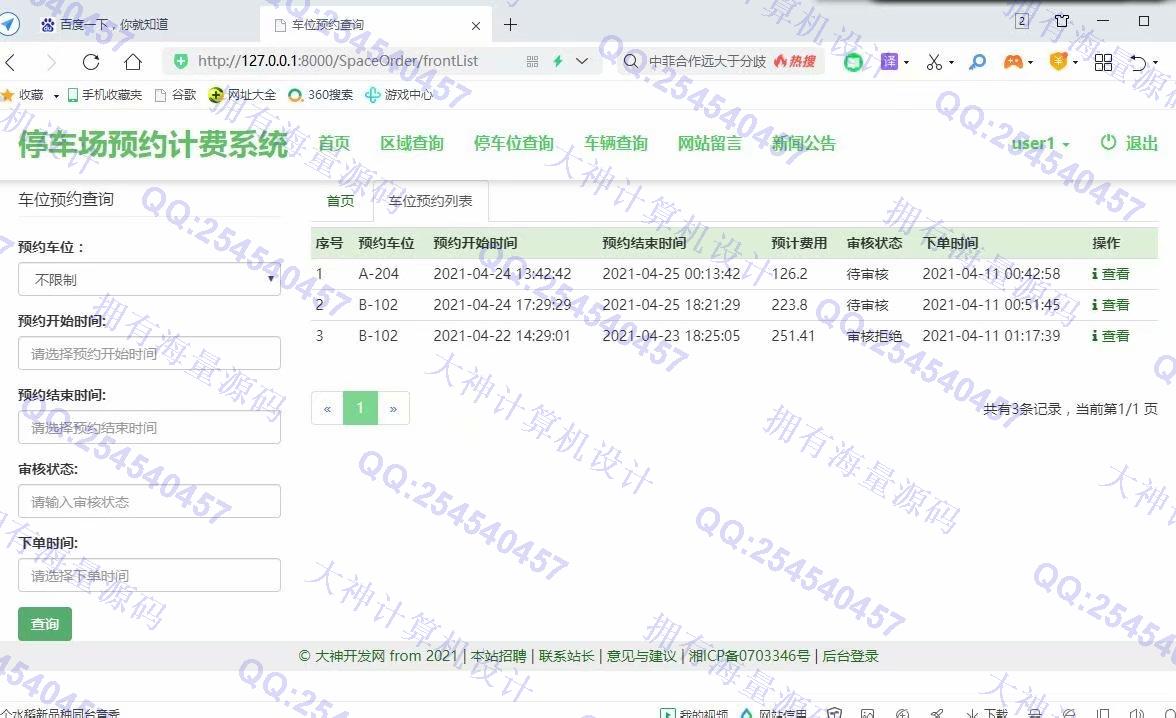The height and width of the screenshot is (718, 1176).
Task: Click the browser refresh icon
Action: tap(91, 62)
